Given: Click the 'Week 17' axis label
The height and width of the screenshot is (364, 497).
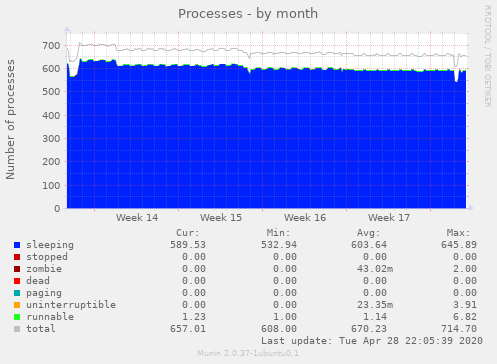Looking at the screenshot, I should point(389,218).
